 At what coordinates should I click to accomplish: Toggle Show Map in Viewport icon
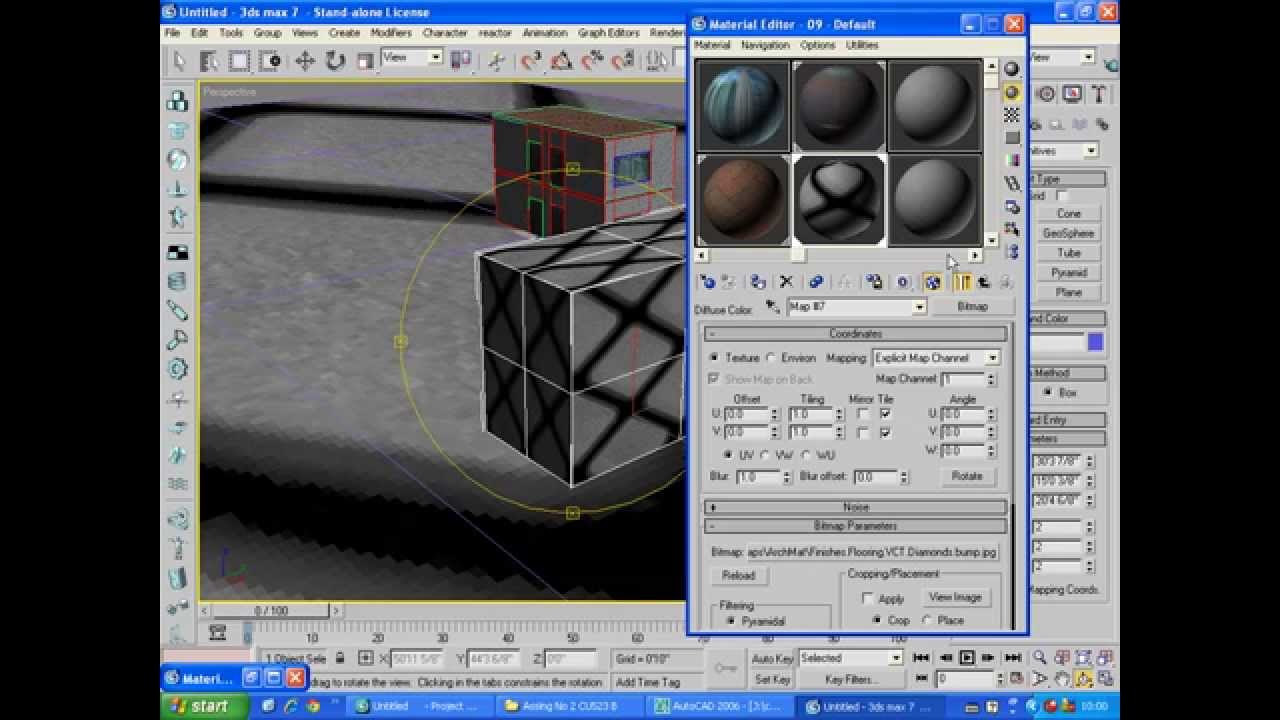[x=932, y=283]
